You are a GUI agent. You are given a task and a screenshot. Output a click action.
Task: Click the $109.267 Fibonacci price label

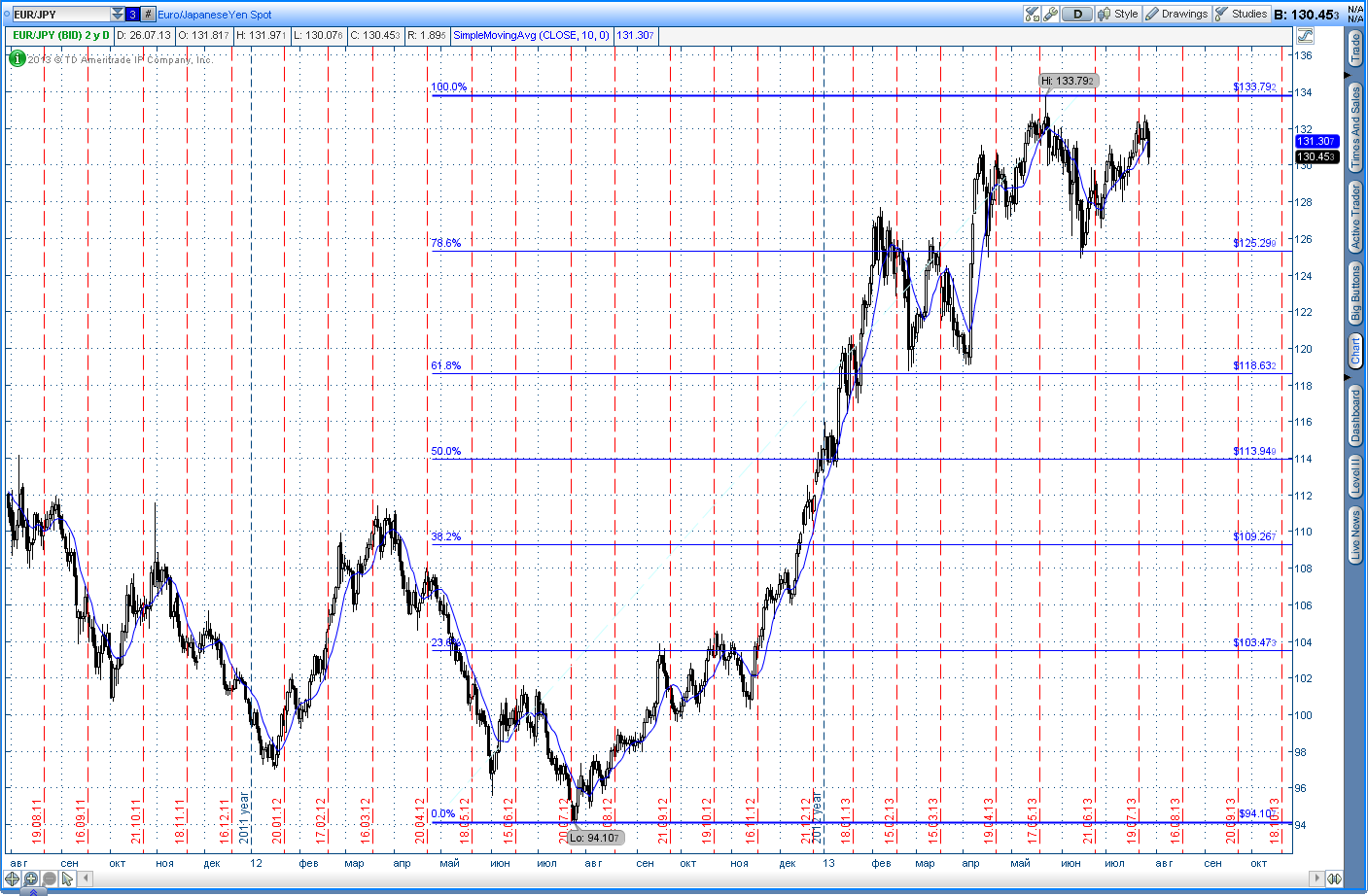(1254, 536)
